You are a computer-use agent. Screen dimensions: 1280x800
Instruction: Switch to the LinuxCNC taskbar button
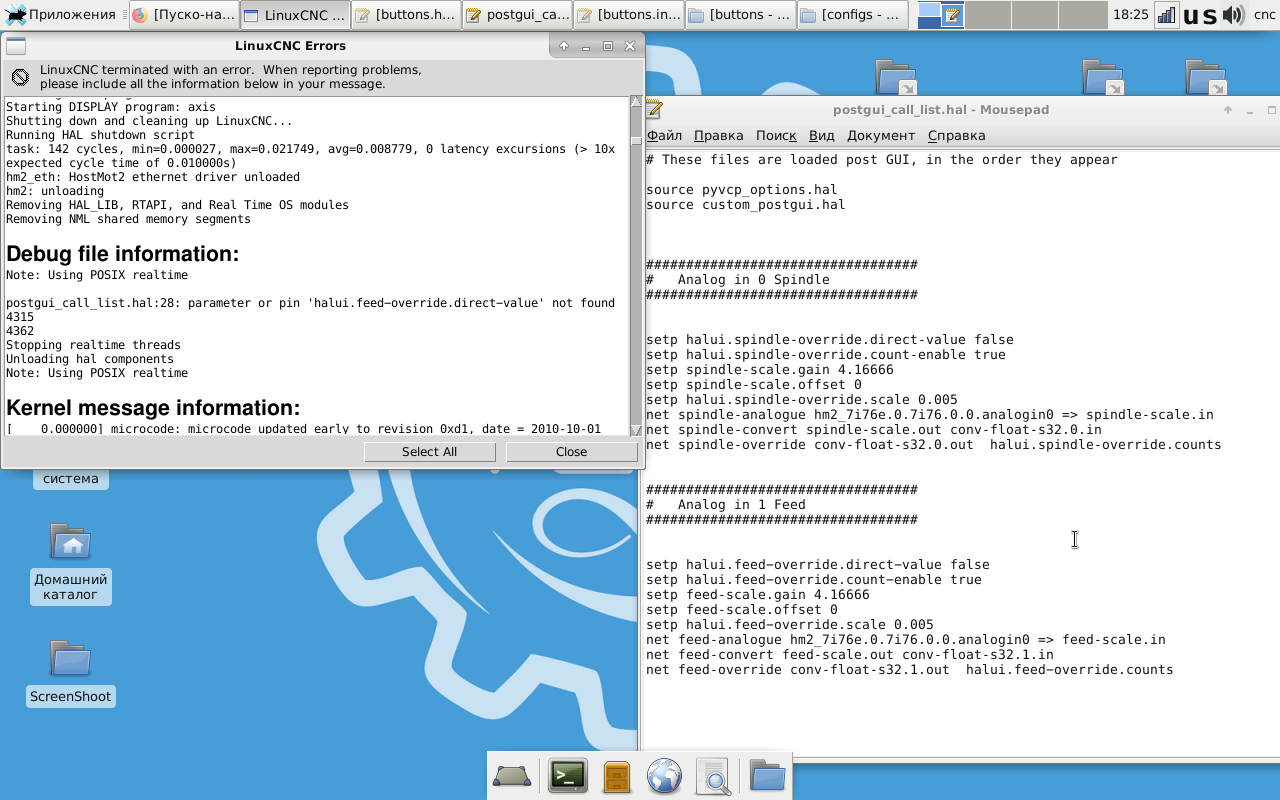click(x=295, y=15)
